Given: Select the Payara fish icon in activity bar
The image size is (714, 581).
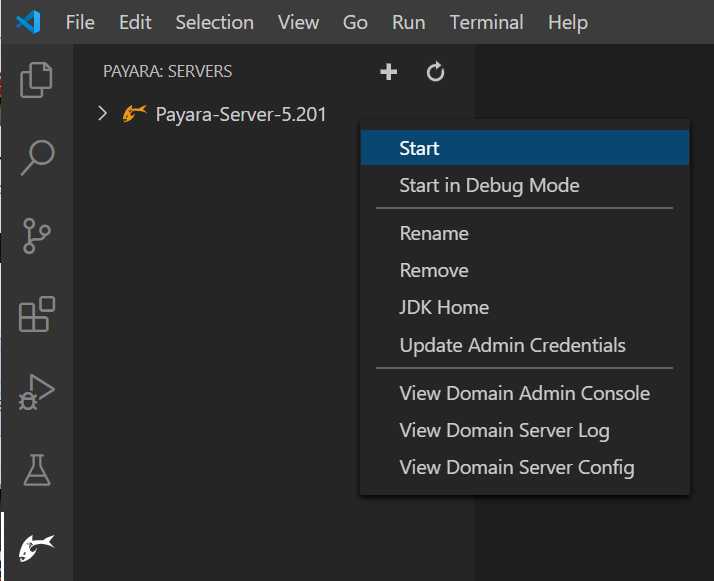Looking at the screenshot, I should tap(37, 546).
